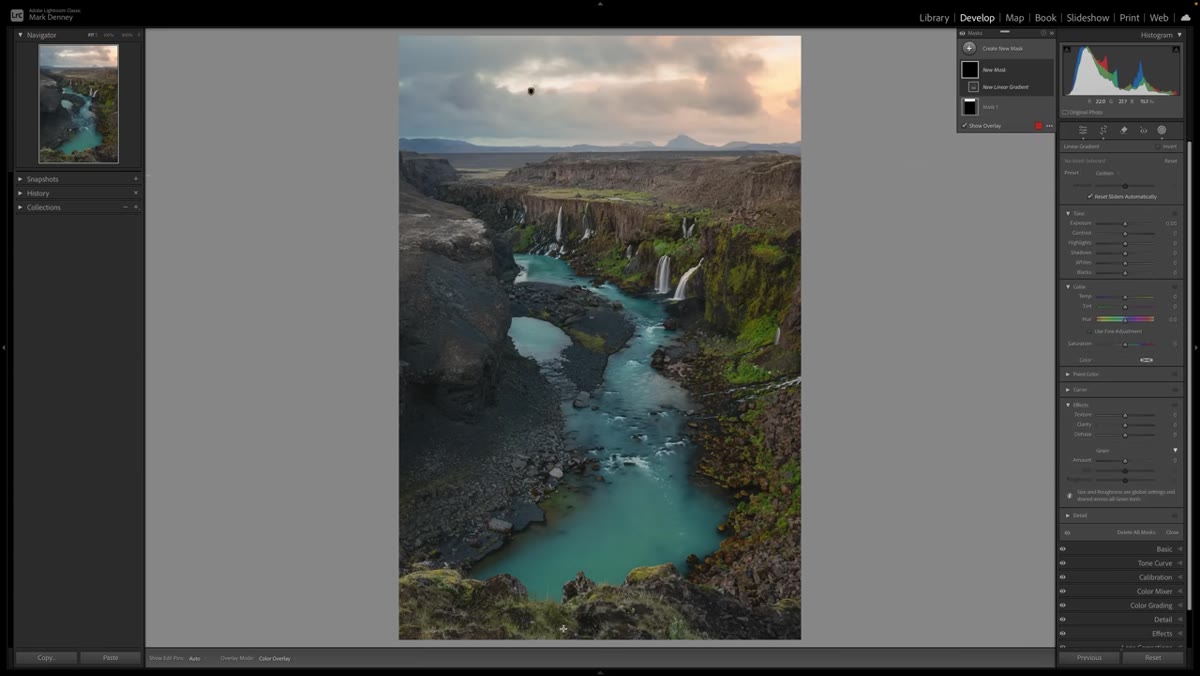Collapse the Tone section triangle

(1068, 213)
